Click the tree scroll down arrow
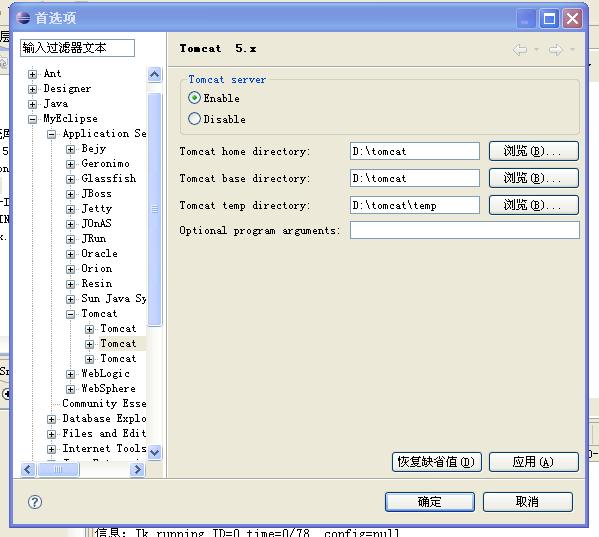The image size is (599, 537). click(154, 453)
